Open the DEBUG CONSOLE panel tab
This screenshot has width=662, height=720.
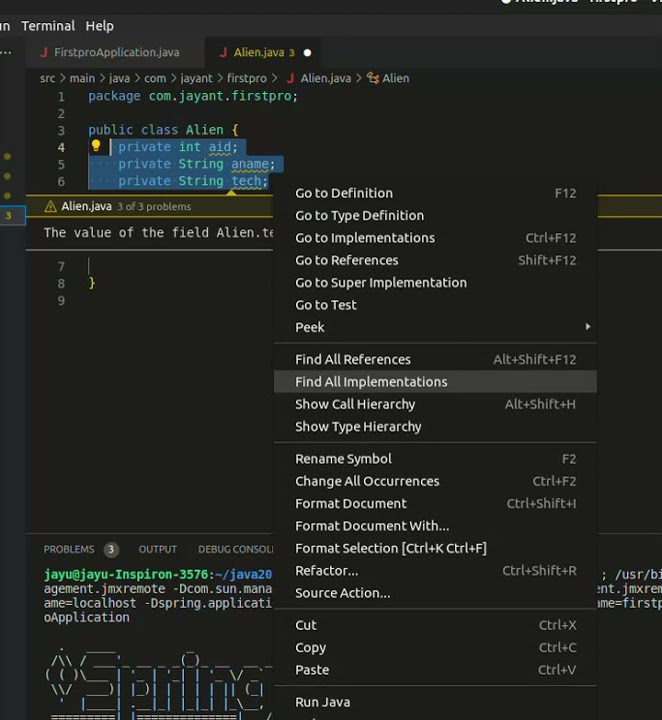(236, 550)
